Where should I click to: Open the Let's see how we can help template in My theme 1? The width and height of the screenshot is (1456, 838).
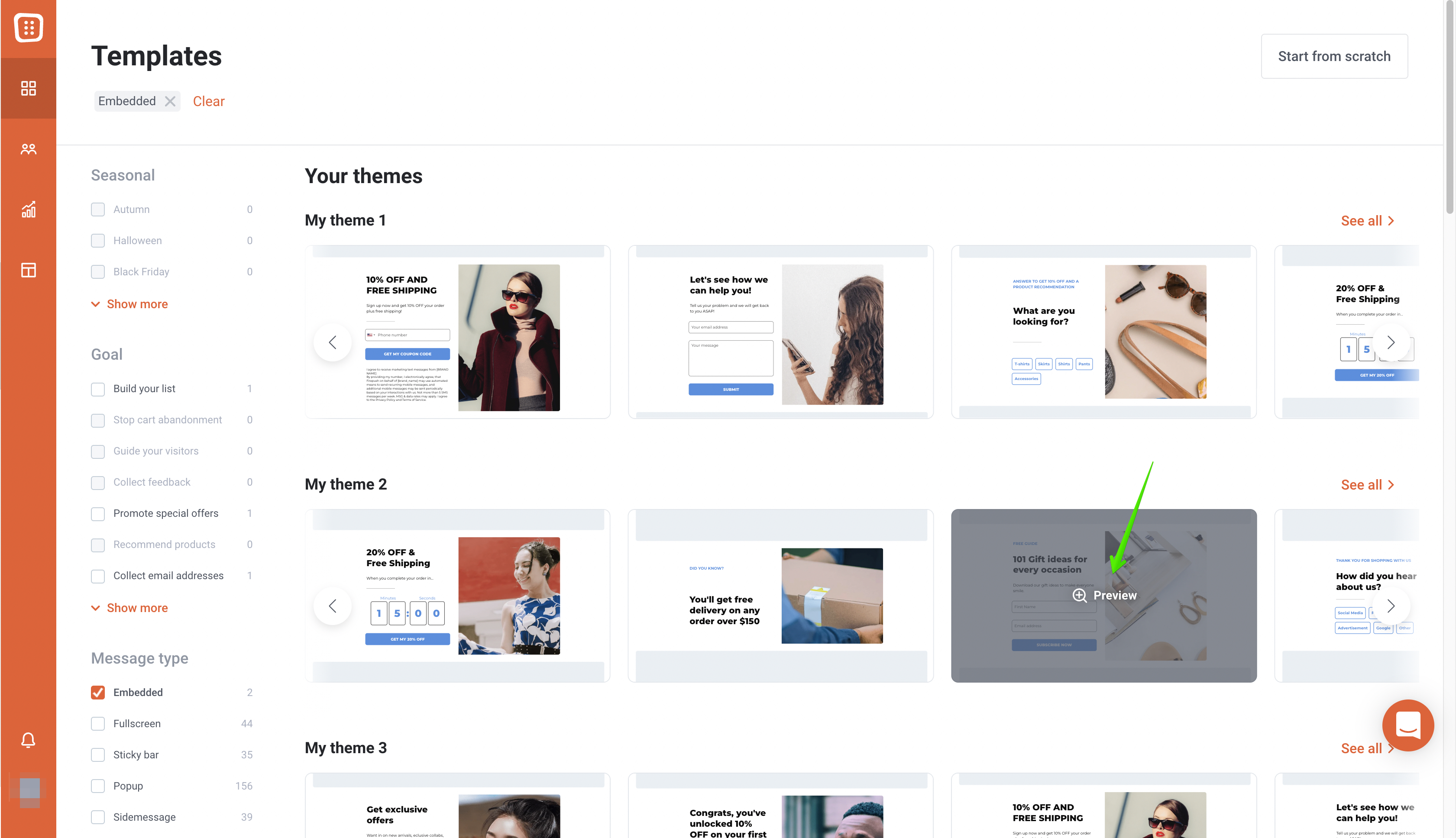(x=781, y=332)
